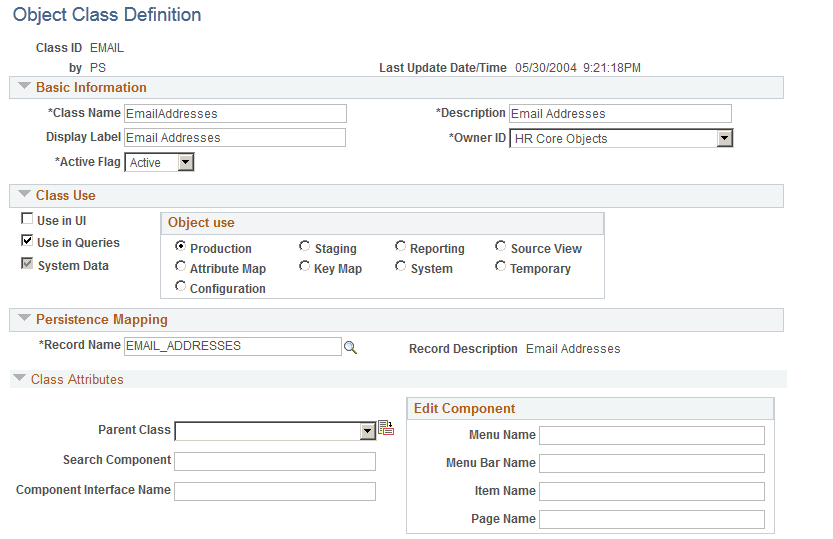This screenshot has width=833, height=539.
Task: Uncheck the Use in Queries checkbox
Action: [x=27, y=241]
